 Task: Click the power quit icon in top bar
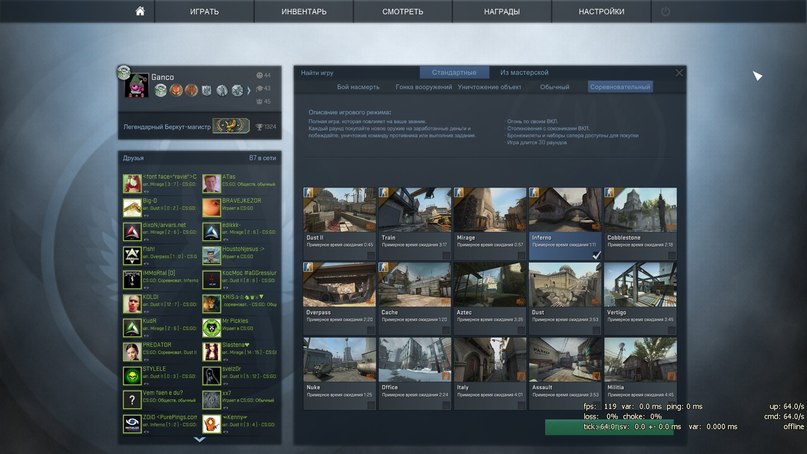pyautogui.click(x=665, y=11)
